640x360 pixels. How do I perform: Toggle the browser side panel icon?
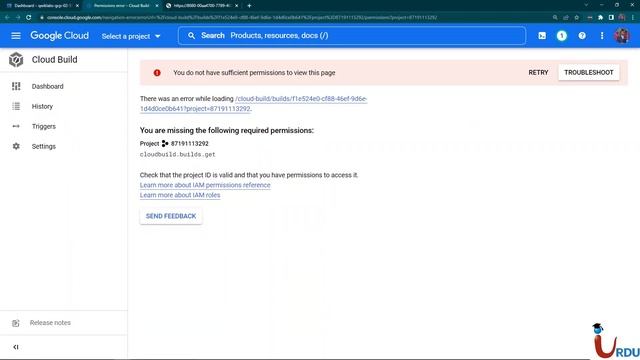coord(611,18)
